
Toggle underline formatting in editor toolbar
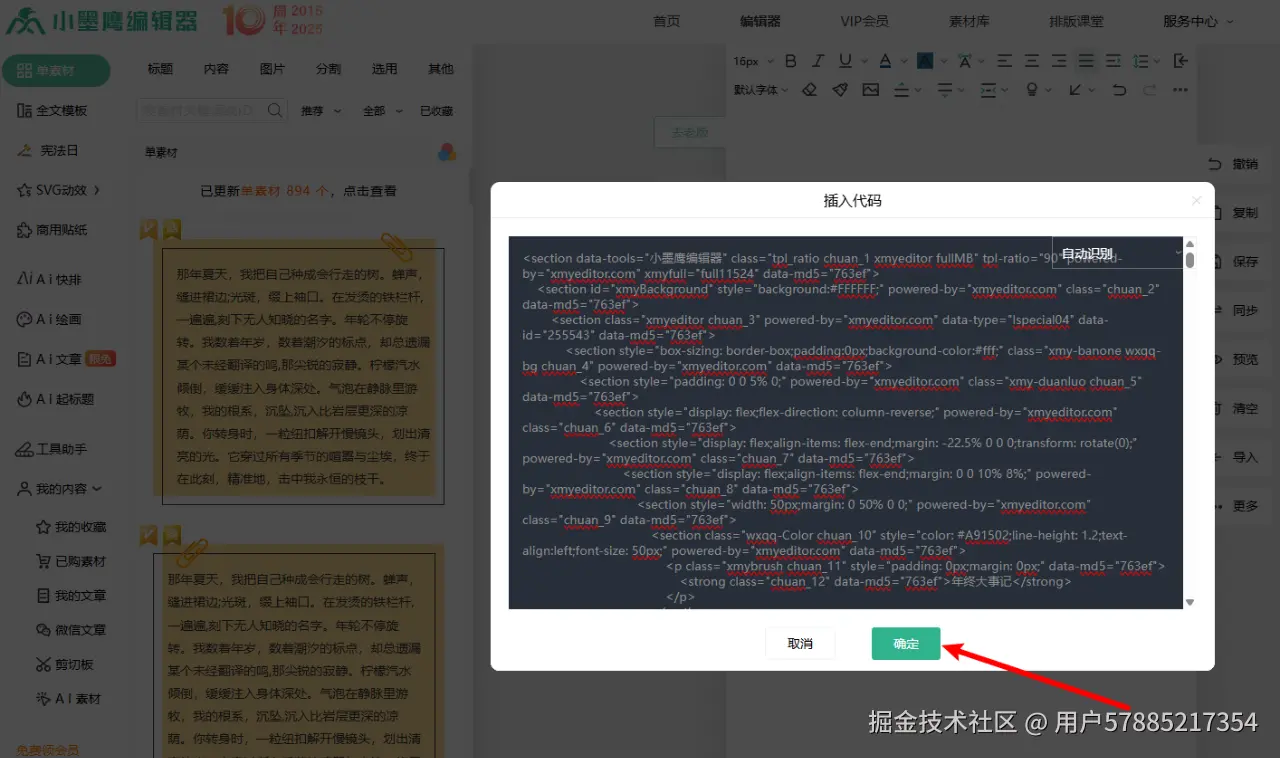(845, 61)
